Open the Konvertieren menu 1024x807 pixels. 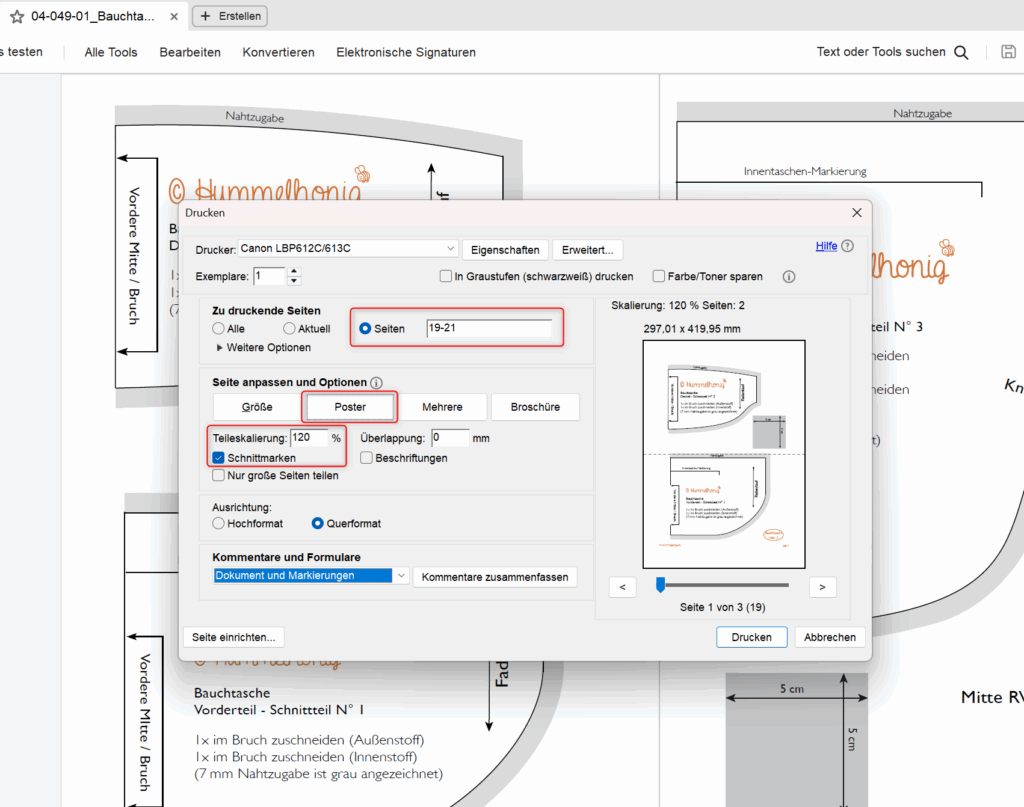tap(278, 52)
